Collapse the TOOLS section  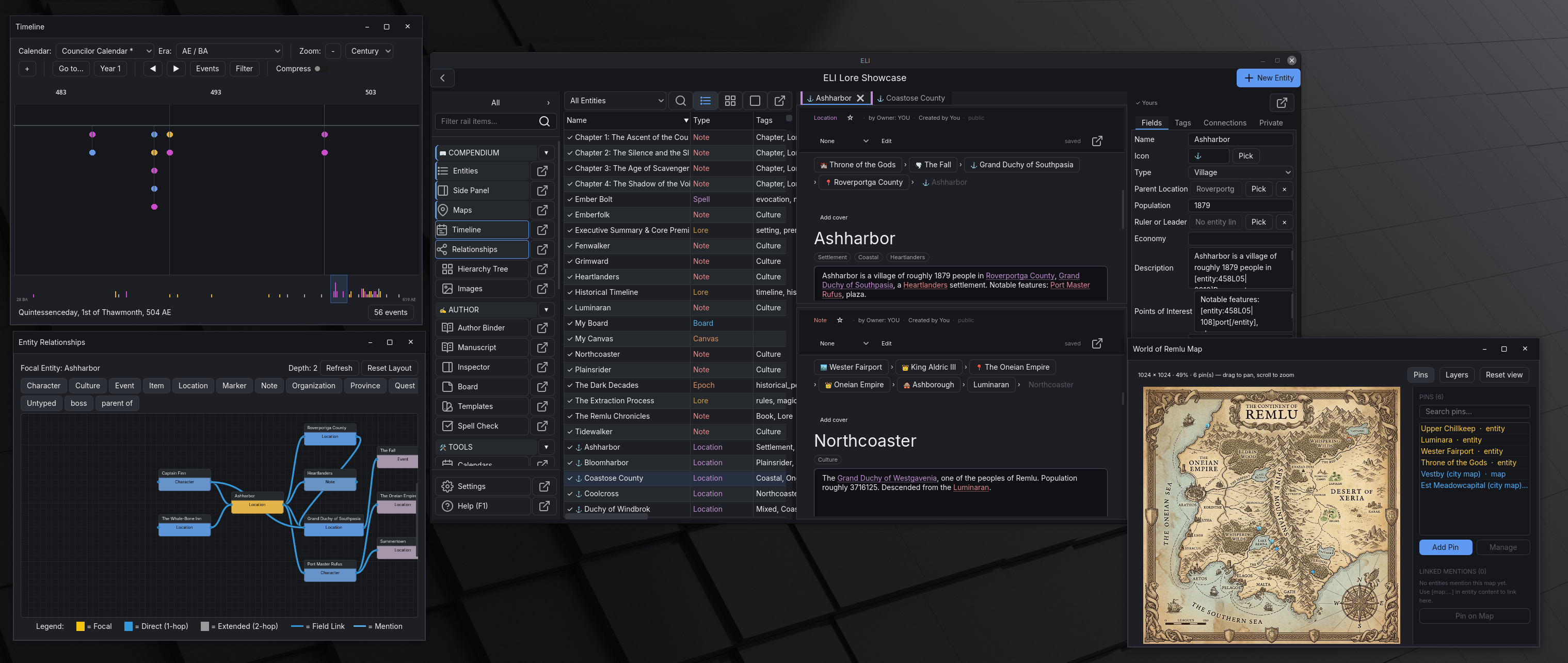pyautogui.click(x=546, y=448)
